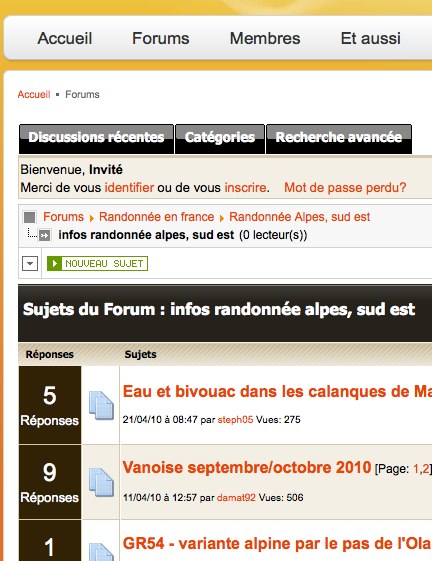Image resolution: width=432 pixels, height=561 pixels.
Task: Open the Forums navigation menu item
Action: click(161, 38)
